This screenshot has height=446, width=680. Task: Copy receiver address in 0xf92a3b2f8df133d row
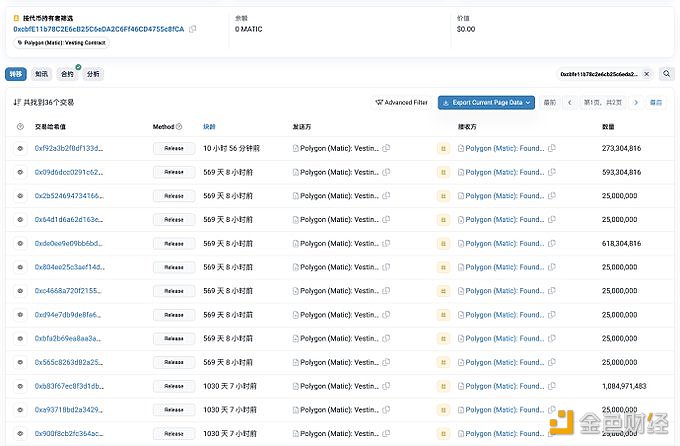pyautogui.click(x=552, y=148)
